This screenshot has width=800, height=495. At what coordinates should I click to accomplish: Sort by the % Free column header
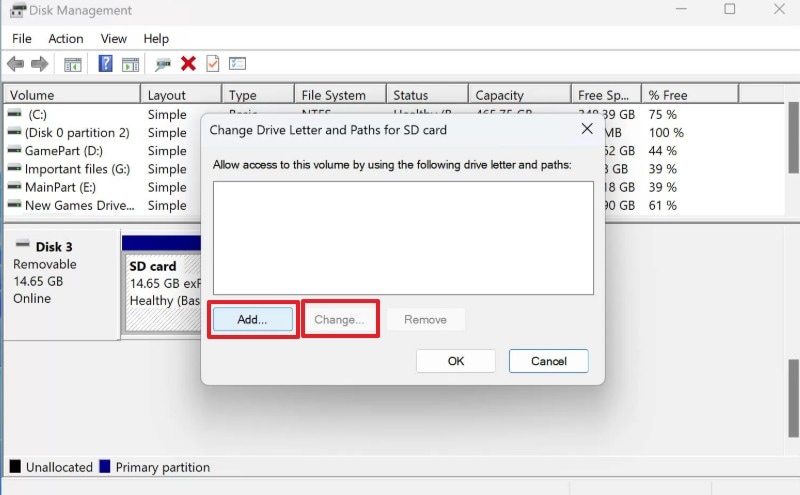[x=690, y=95]
